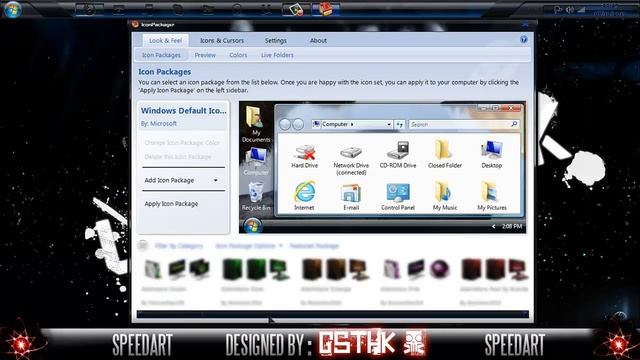640x360 pixels.
Task: Select the Icon Packages sub-tab
Action: pyautogui.click(x=161, y=55)
